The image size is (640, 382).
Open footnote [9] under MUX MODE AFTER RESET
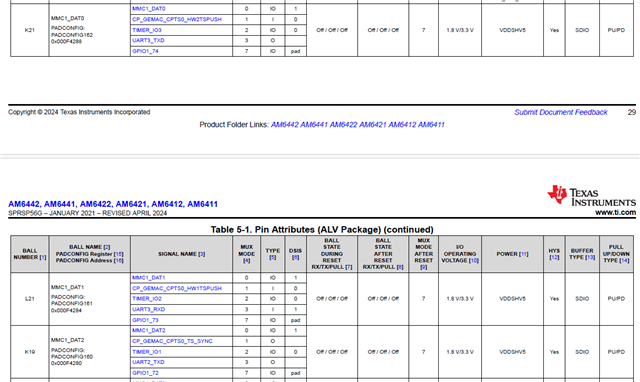pyautogui.click(x=424, y=267)
